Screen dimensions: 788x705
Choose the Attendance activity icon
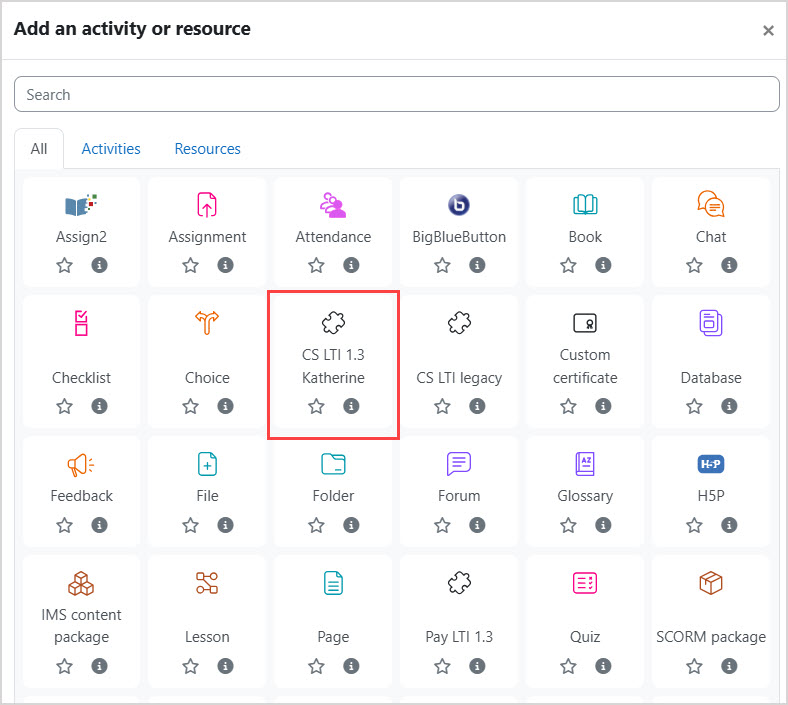click(333, 205)
